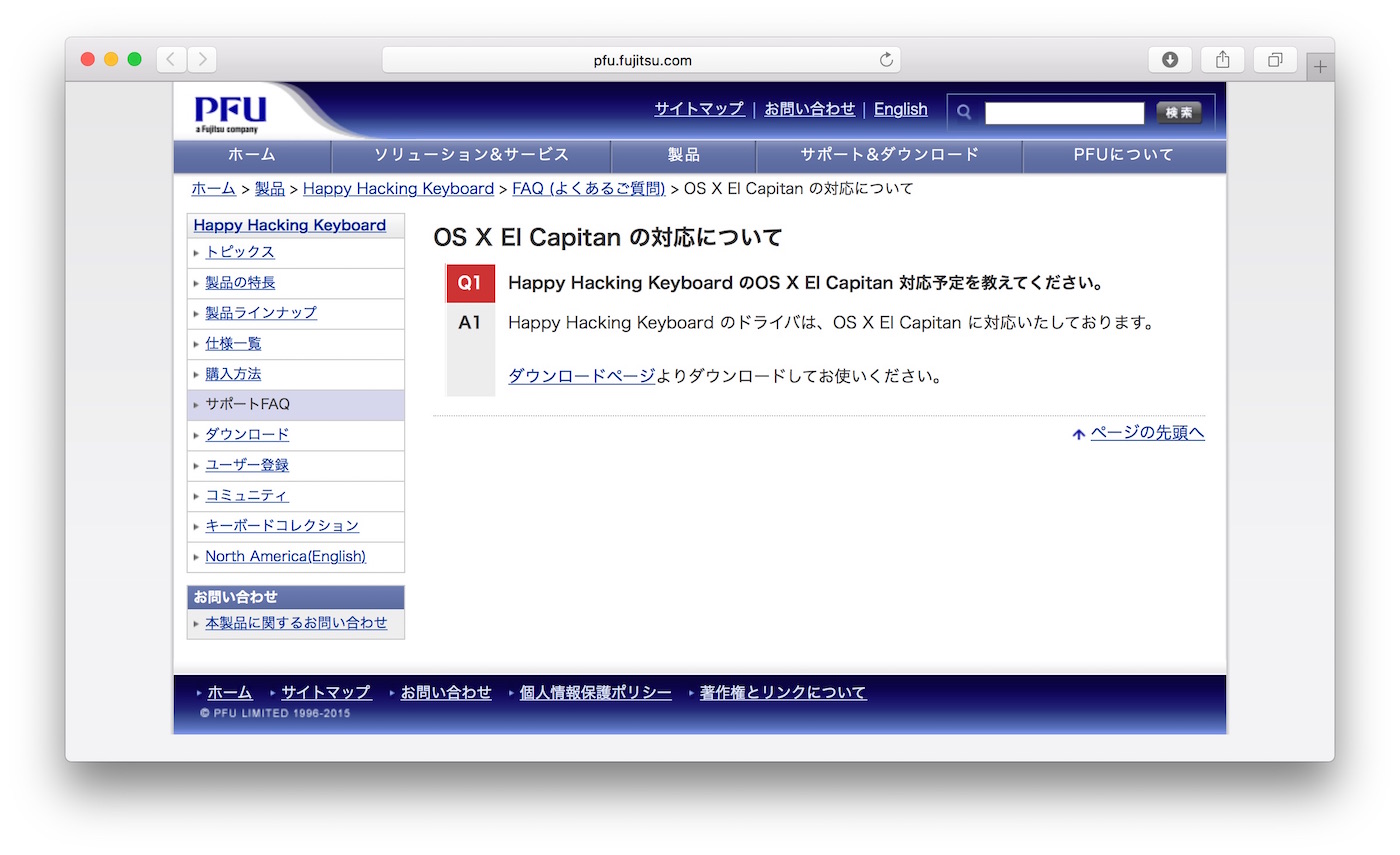Open Happy Hacking Keyboard sidebar heading
The height and width of the screenshot is (855, 1400).
click(x=290, y=225)
